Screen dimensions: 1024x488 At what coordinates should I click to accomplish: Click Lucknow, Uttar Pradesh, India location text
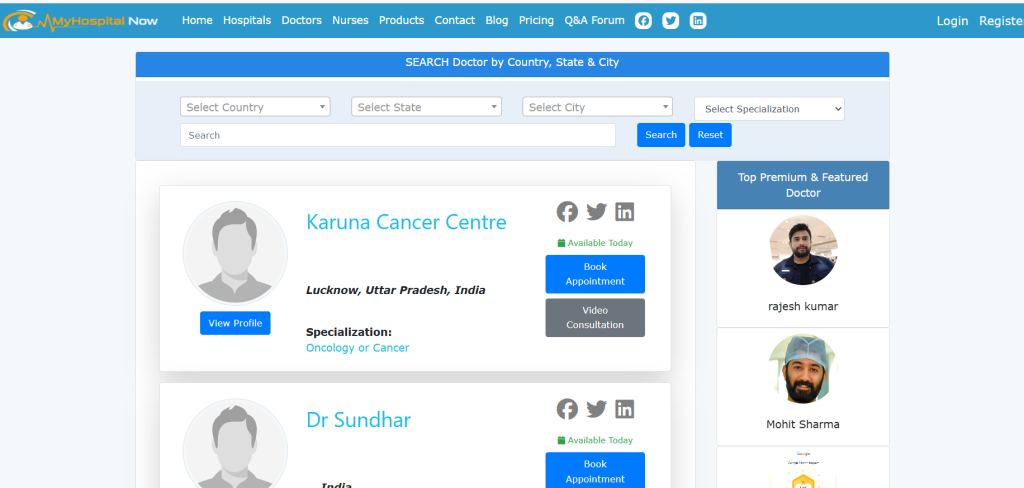(396, 290)
